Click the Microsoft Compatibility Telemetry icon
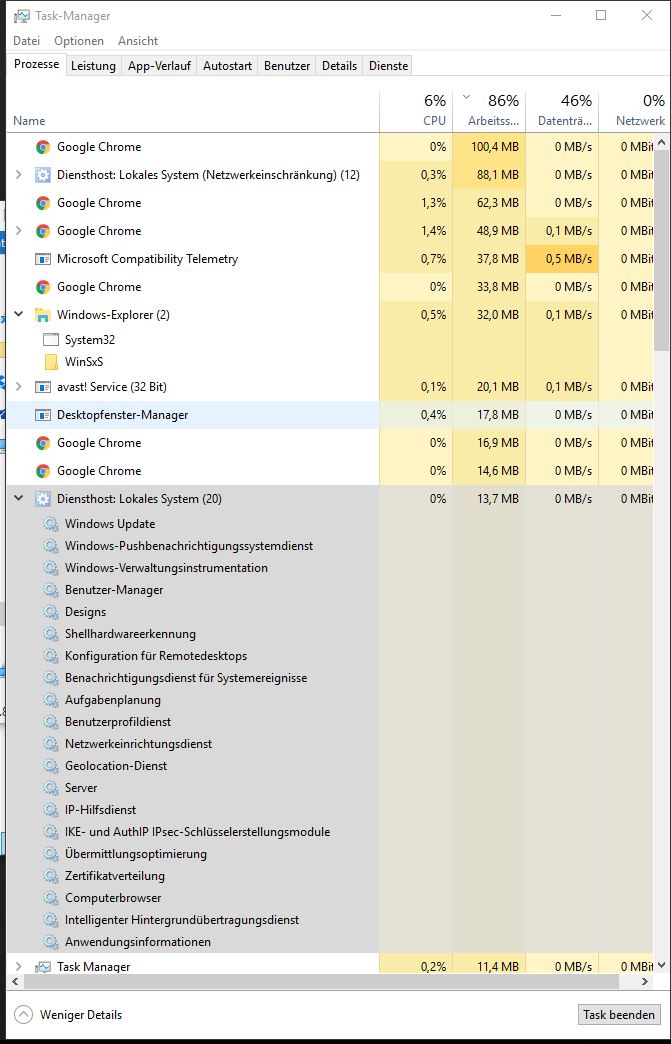671x1044 pixels. tap(43, 259)
